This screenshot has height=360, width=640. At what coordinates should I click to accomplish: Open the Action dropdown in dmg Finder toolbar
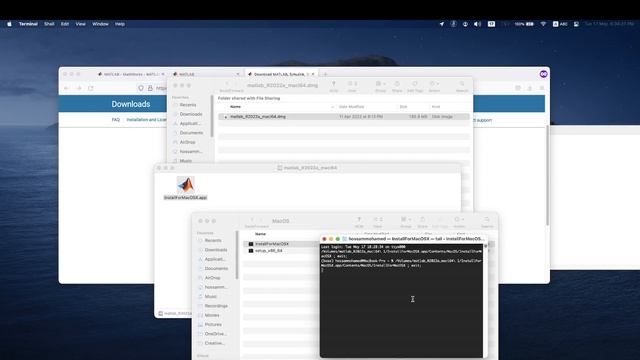click(434, 84)
